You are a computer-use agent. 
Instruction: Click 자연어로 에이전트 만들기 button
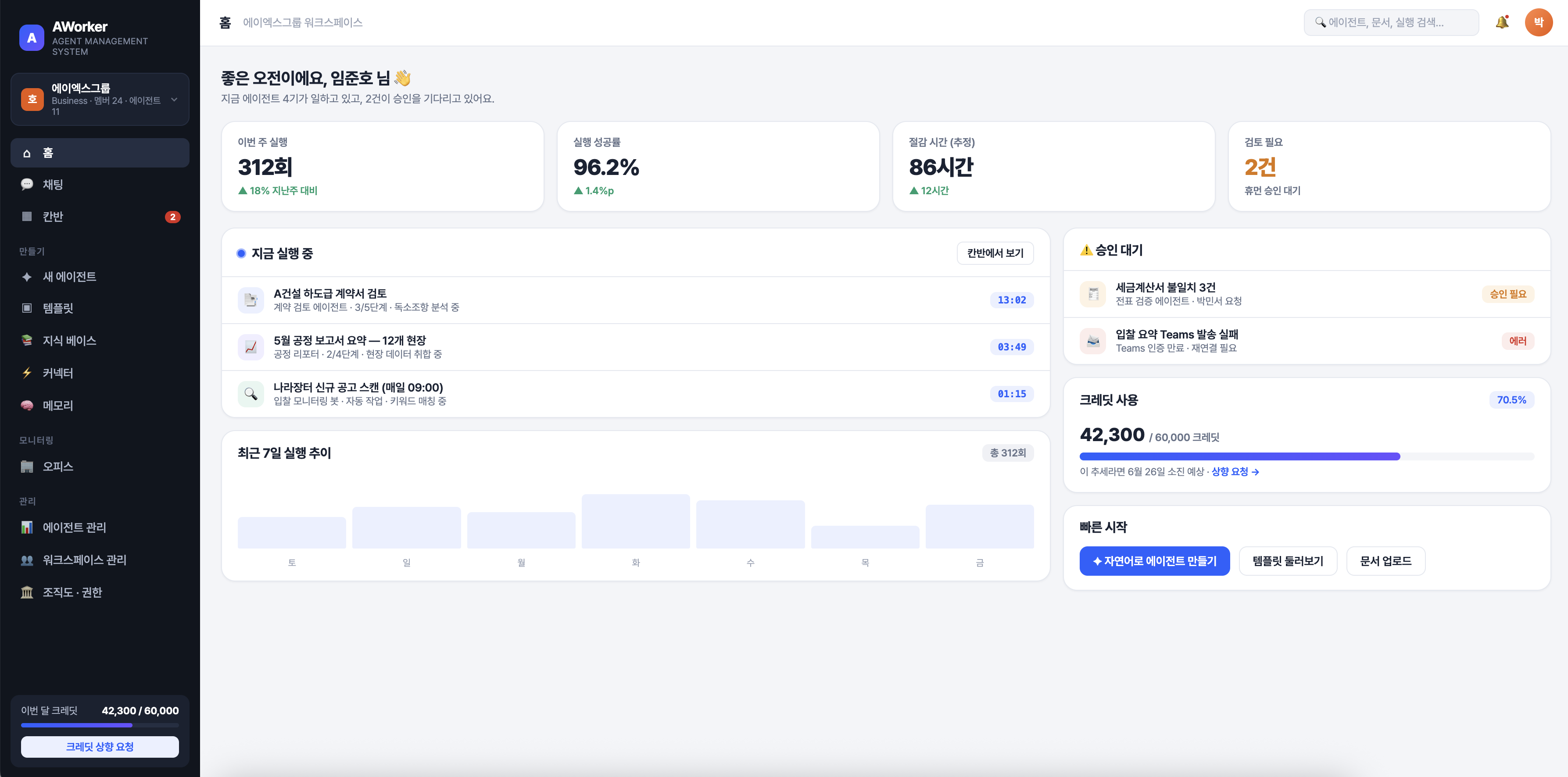pyautogui.click(x=1154, y=561)
